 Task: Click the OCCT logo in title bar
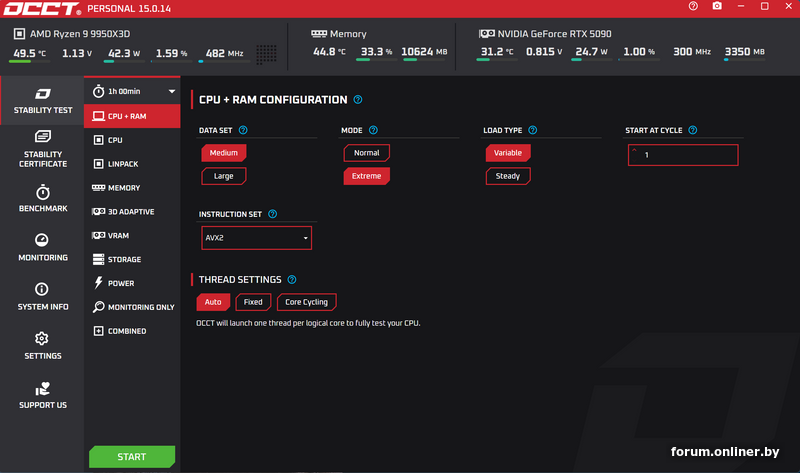click(x=42, y=9)
